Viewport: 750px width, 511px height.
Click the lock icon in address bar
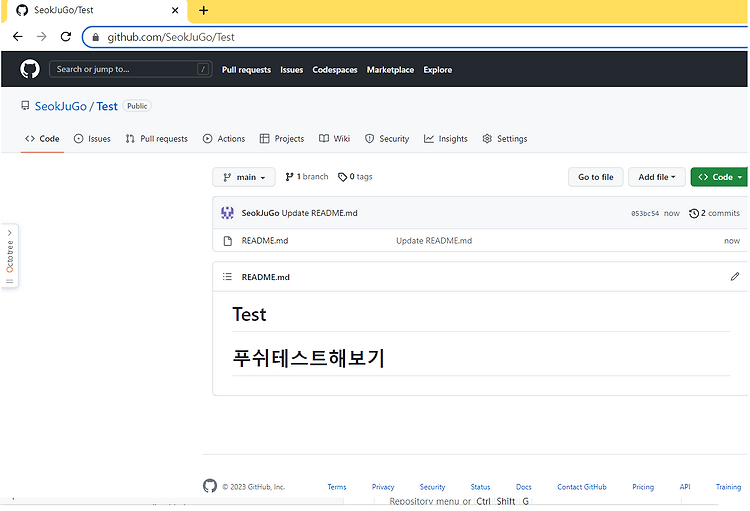96,37
